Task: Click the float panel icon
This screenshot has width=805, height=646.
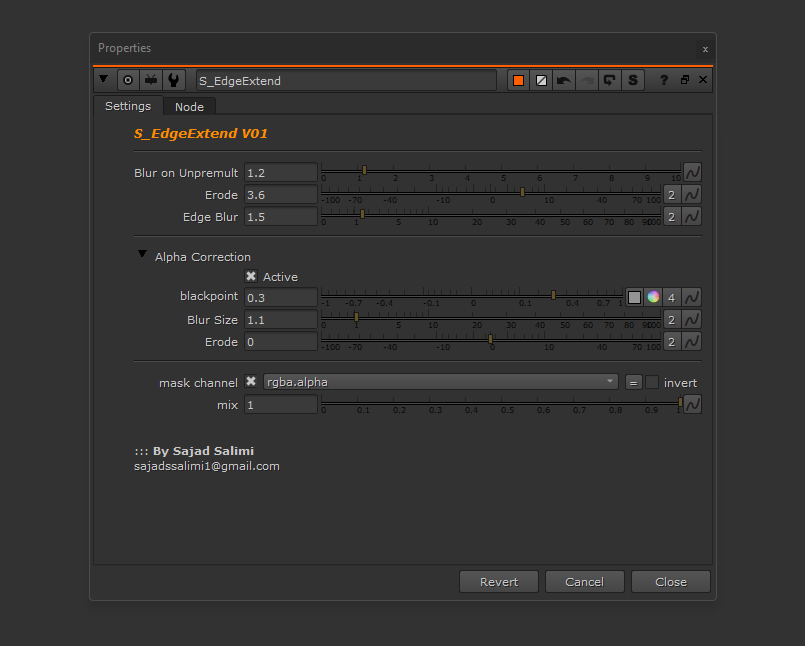Action: click(685, 80)
